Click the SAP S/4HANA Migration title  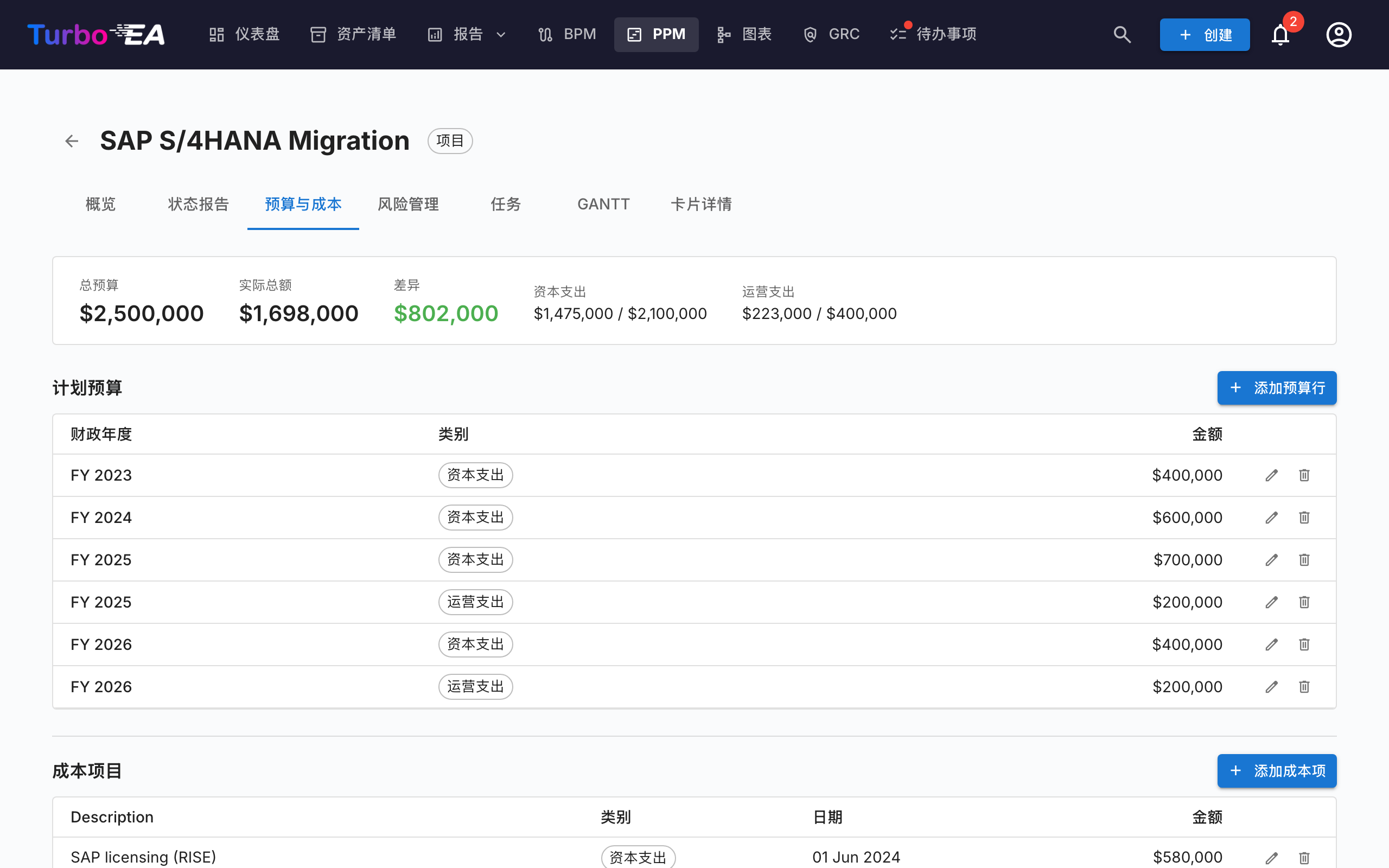tap(255, 141)
